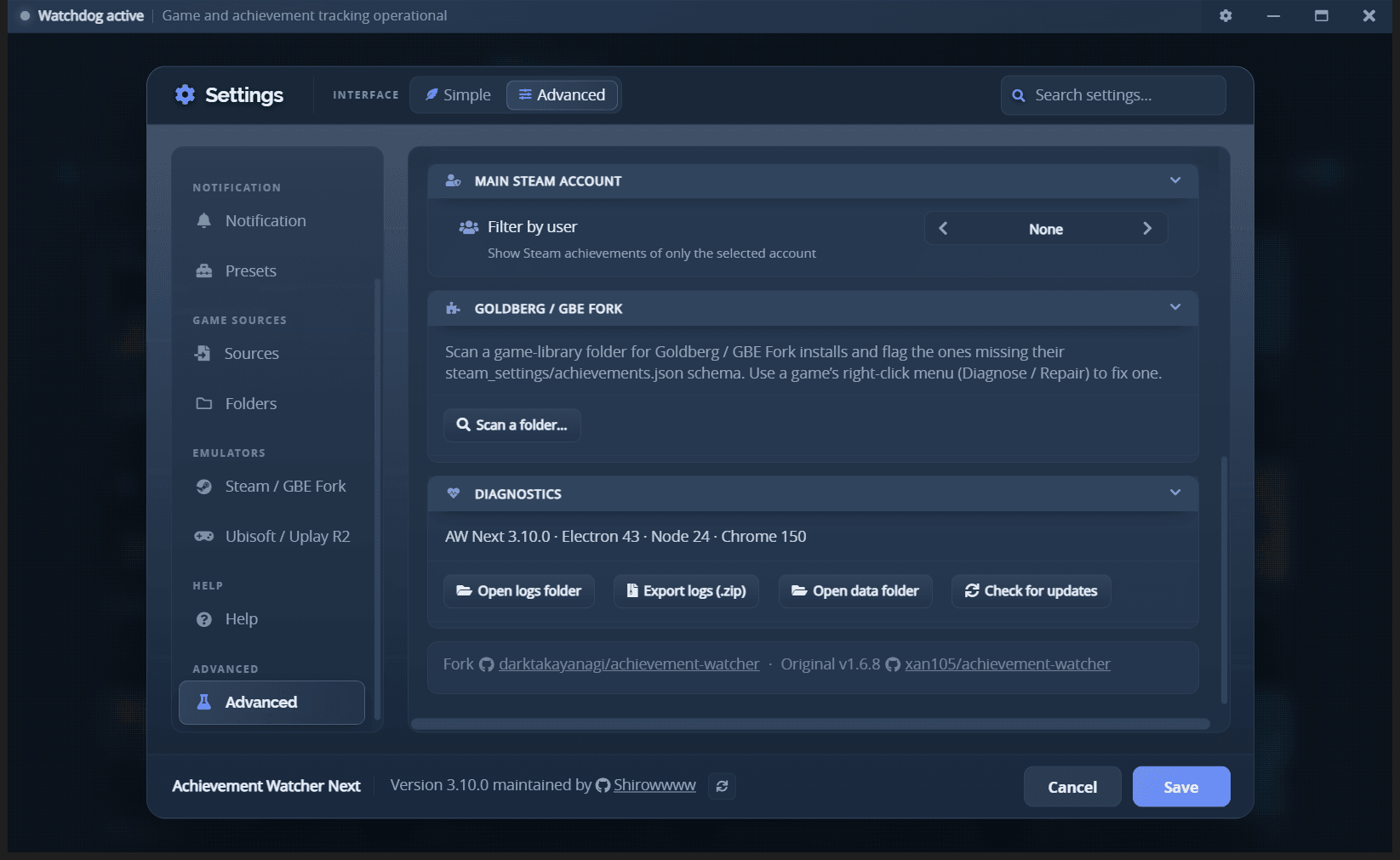Click the Help question mark icon
Screen dimensions: 1400x860
coord(203,618)
